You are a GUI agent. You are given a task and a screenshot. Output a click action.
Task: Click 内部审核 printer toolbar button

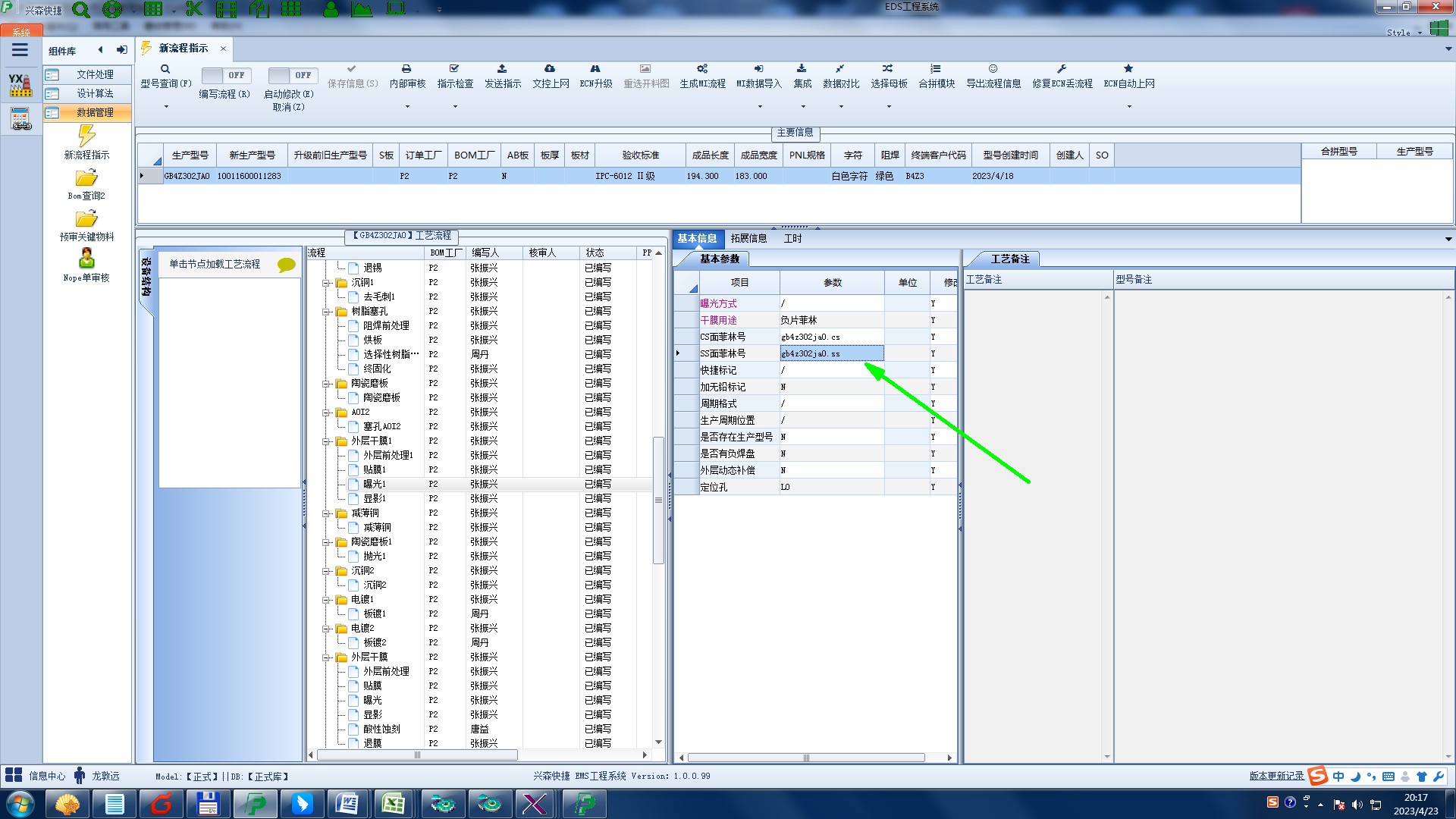pyautogui.click(x=407, y=76)
